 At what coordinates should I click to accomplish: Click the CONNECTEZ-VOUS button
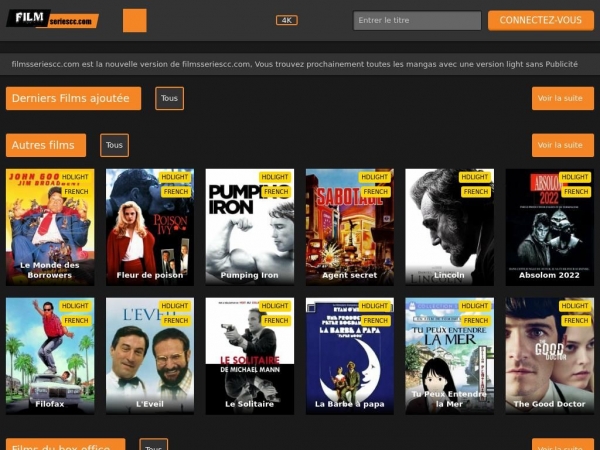(x=541, y=20)
